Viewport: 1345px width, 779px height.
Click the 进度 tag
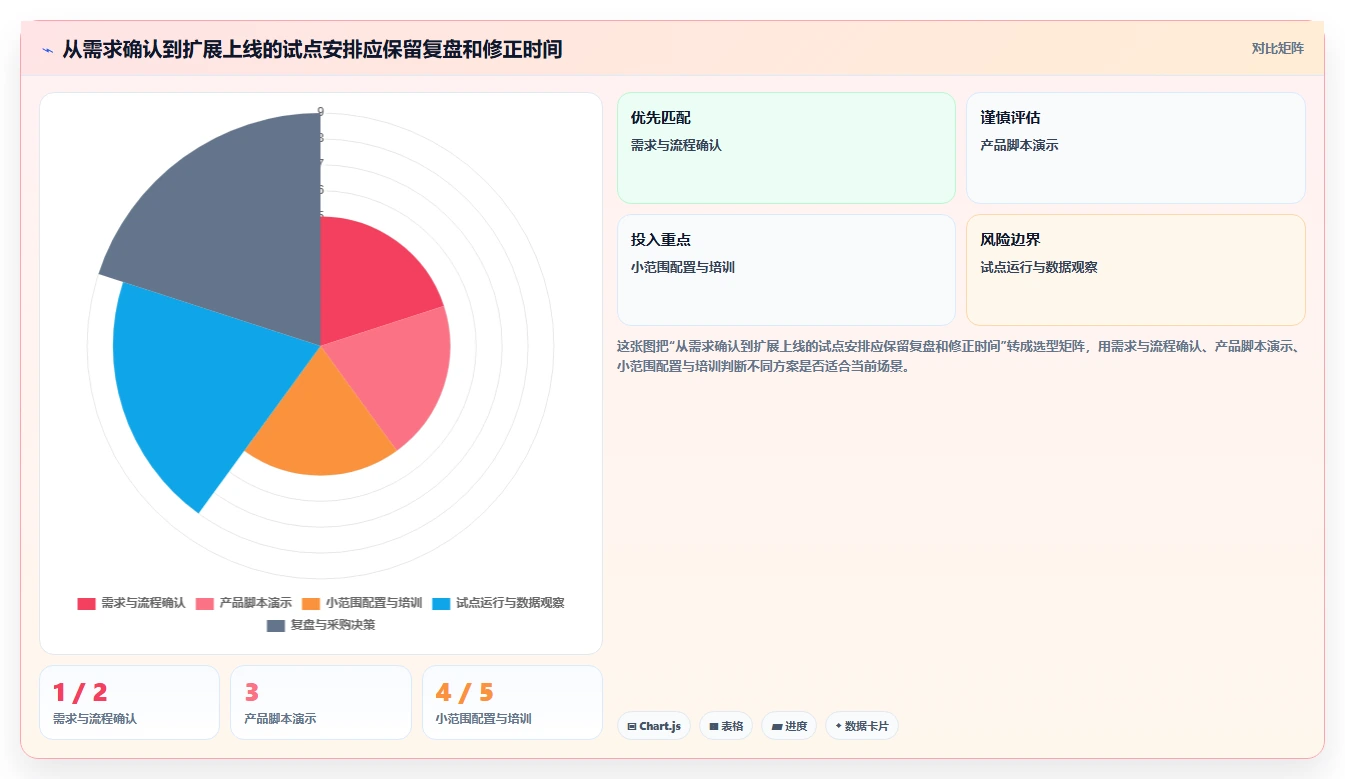tap(789, 726)
